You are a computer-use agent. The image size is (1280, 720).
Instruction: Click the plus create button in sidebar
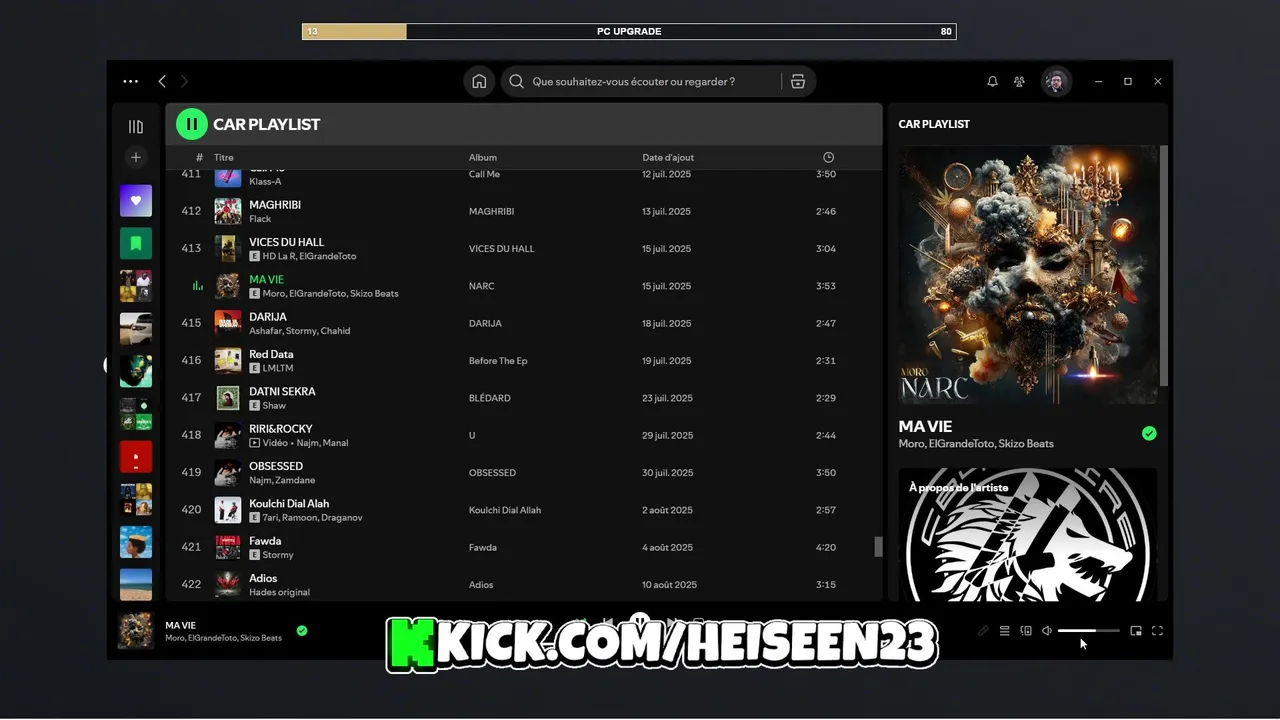click(136, 157)
